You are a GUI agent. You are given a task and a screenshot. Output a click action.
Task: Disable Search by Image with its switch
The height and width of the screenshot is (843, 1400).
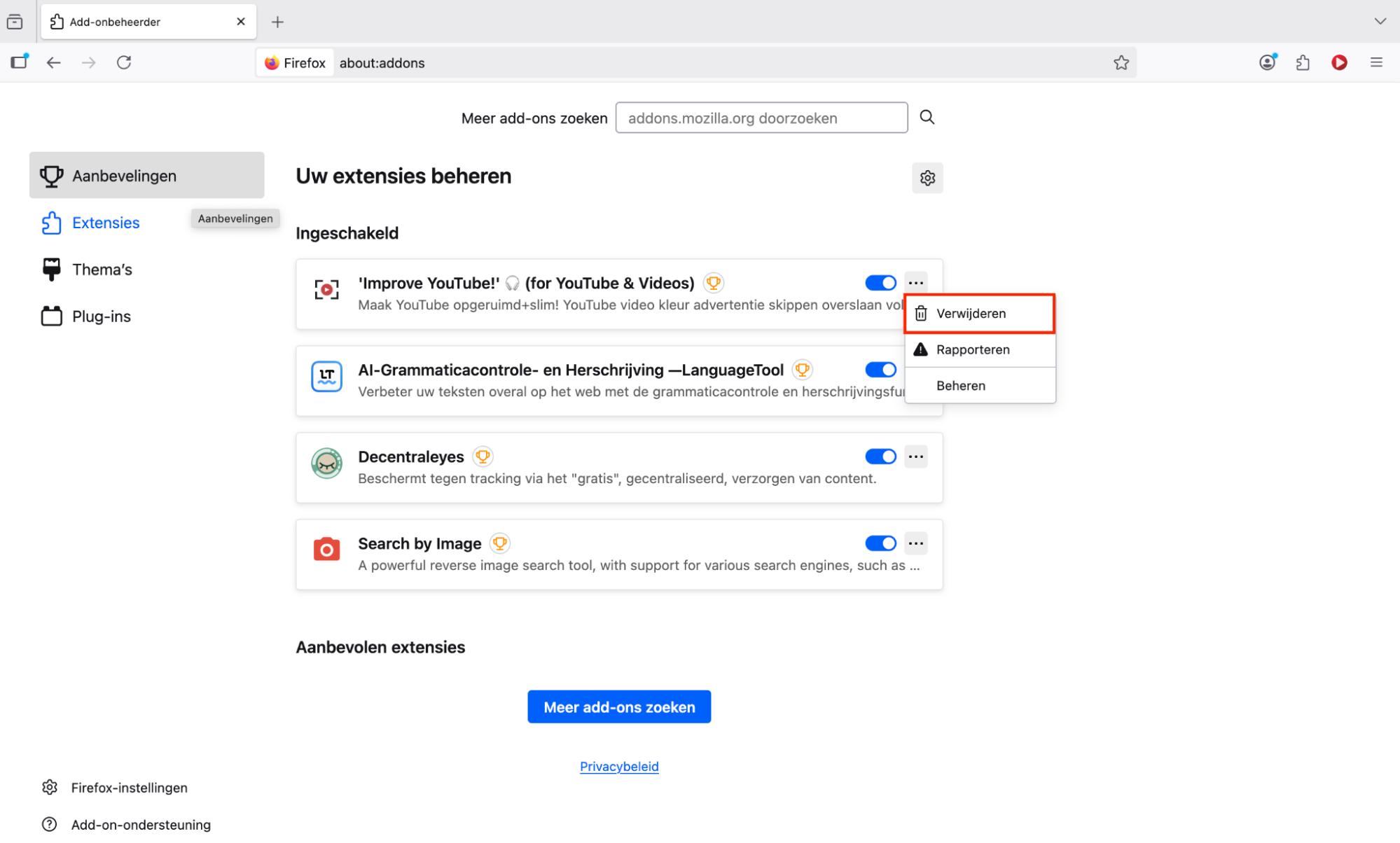[x=880, y=543]
